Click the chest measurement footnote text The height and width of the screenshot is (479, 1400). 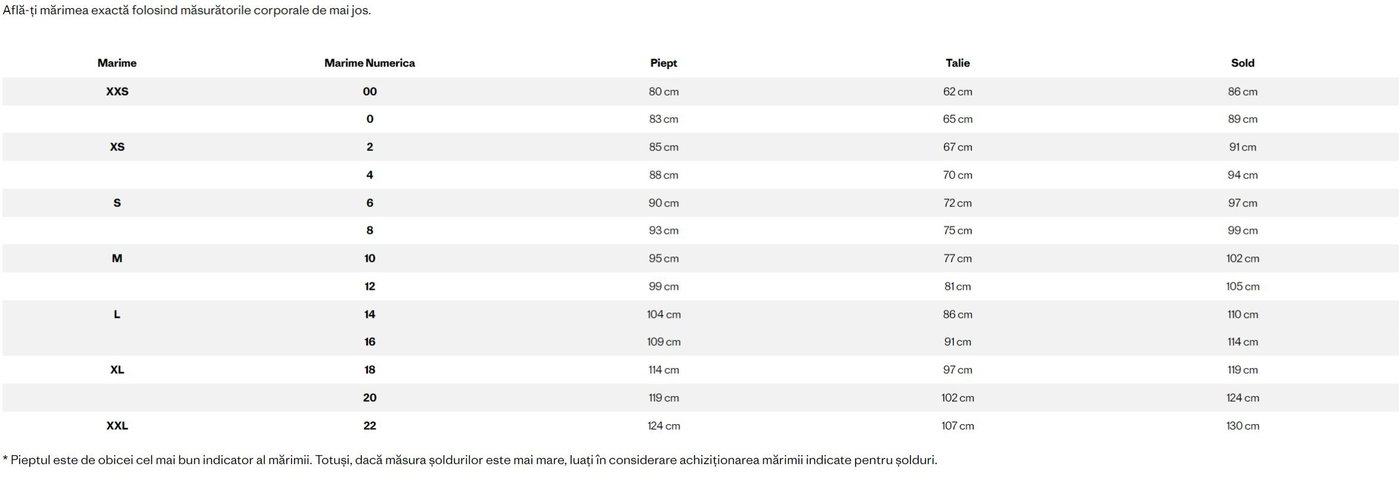(470, 460)
